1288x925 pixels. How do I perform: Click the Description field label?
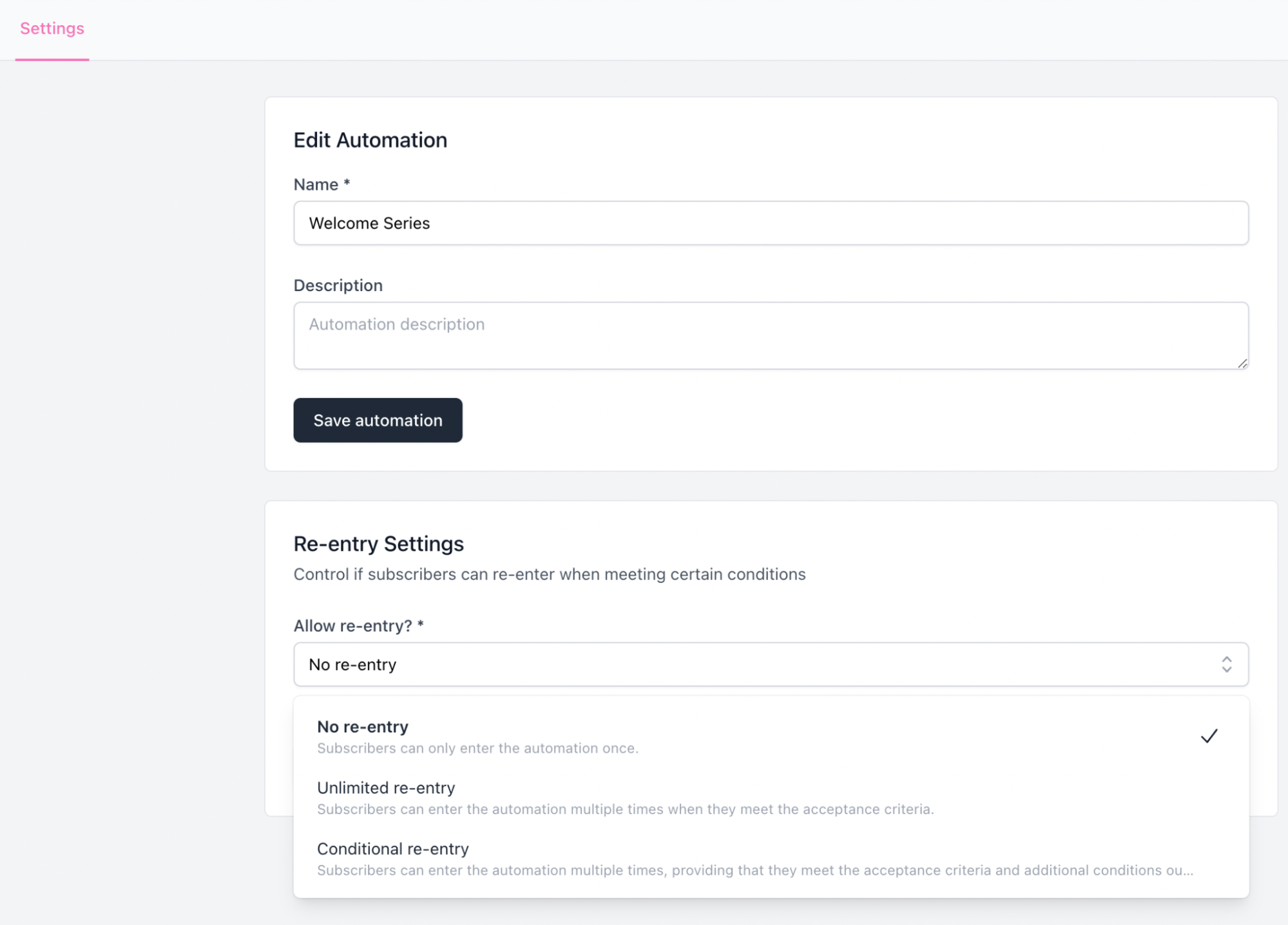click(x=338, y=285)
